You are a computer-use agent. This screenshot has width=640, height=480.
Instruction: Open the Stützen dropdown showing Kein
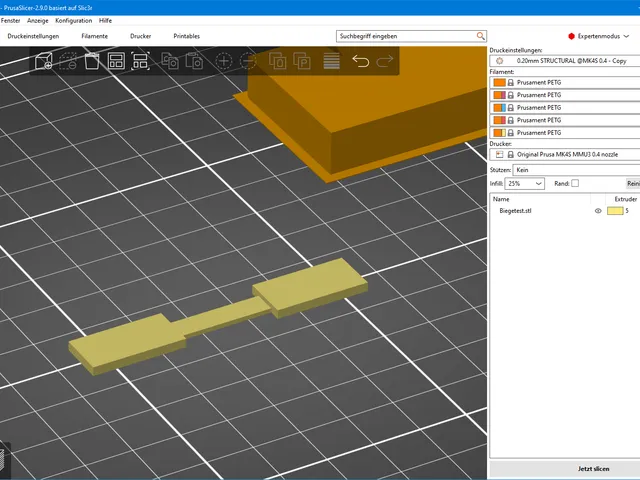576,170
